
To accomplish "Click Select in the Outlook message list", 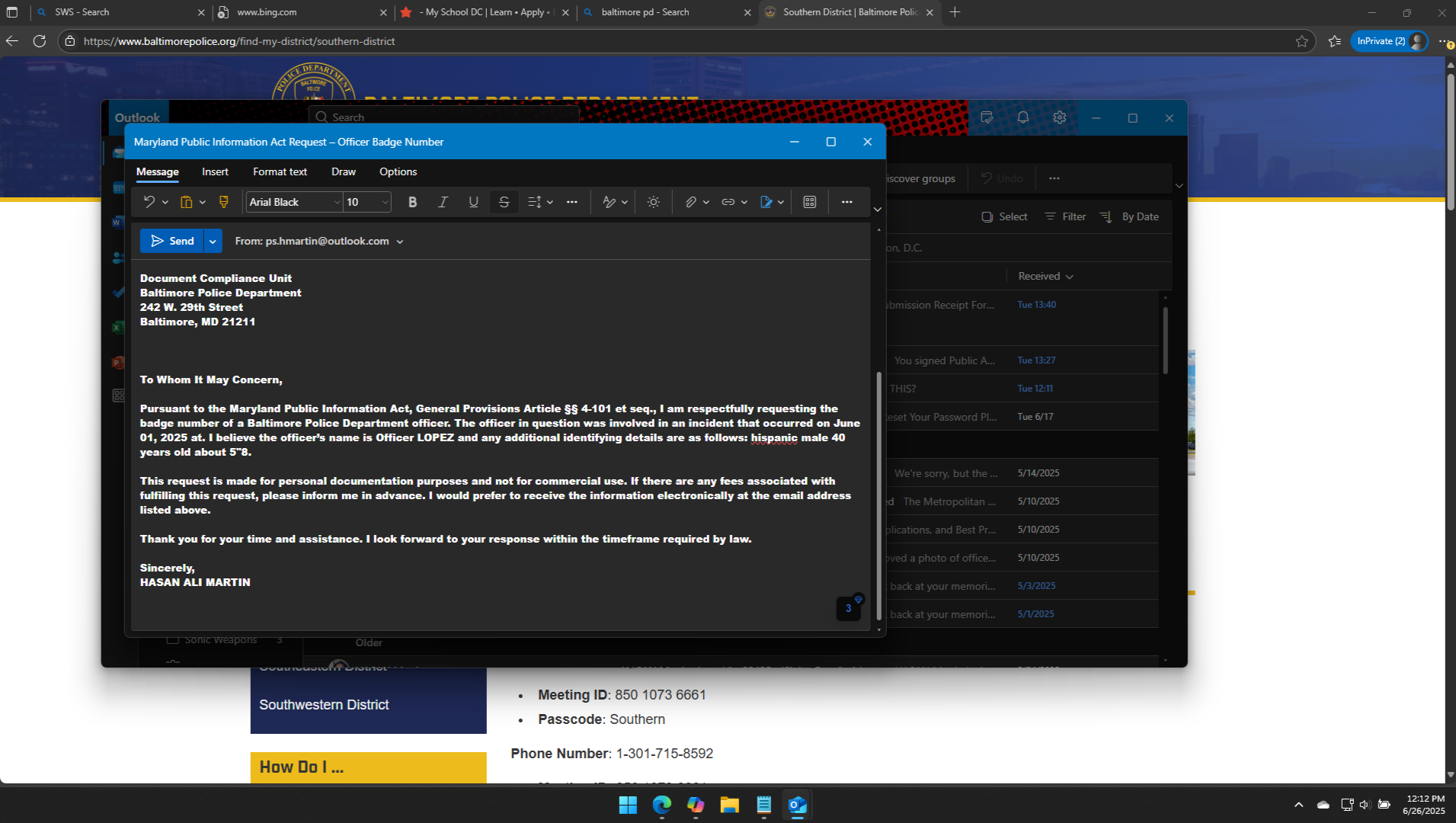I will [x=1005, y=217].
